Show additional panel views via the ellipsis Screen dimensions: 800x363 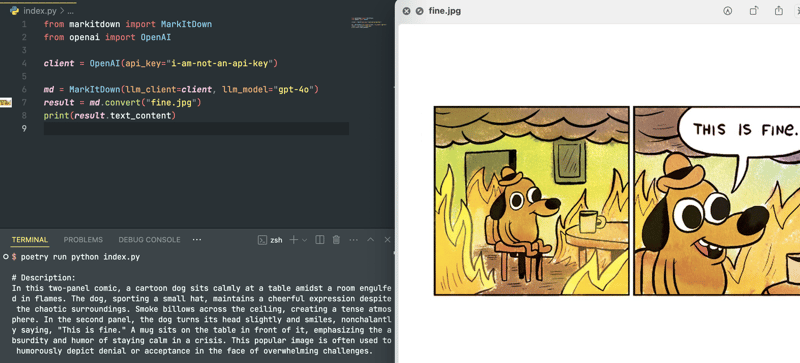tap(197, 239)
